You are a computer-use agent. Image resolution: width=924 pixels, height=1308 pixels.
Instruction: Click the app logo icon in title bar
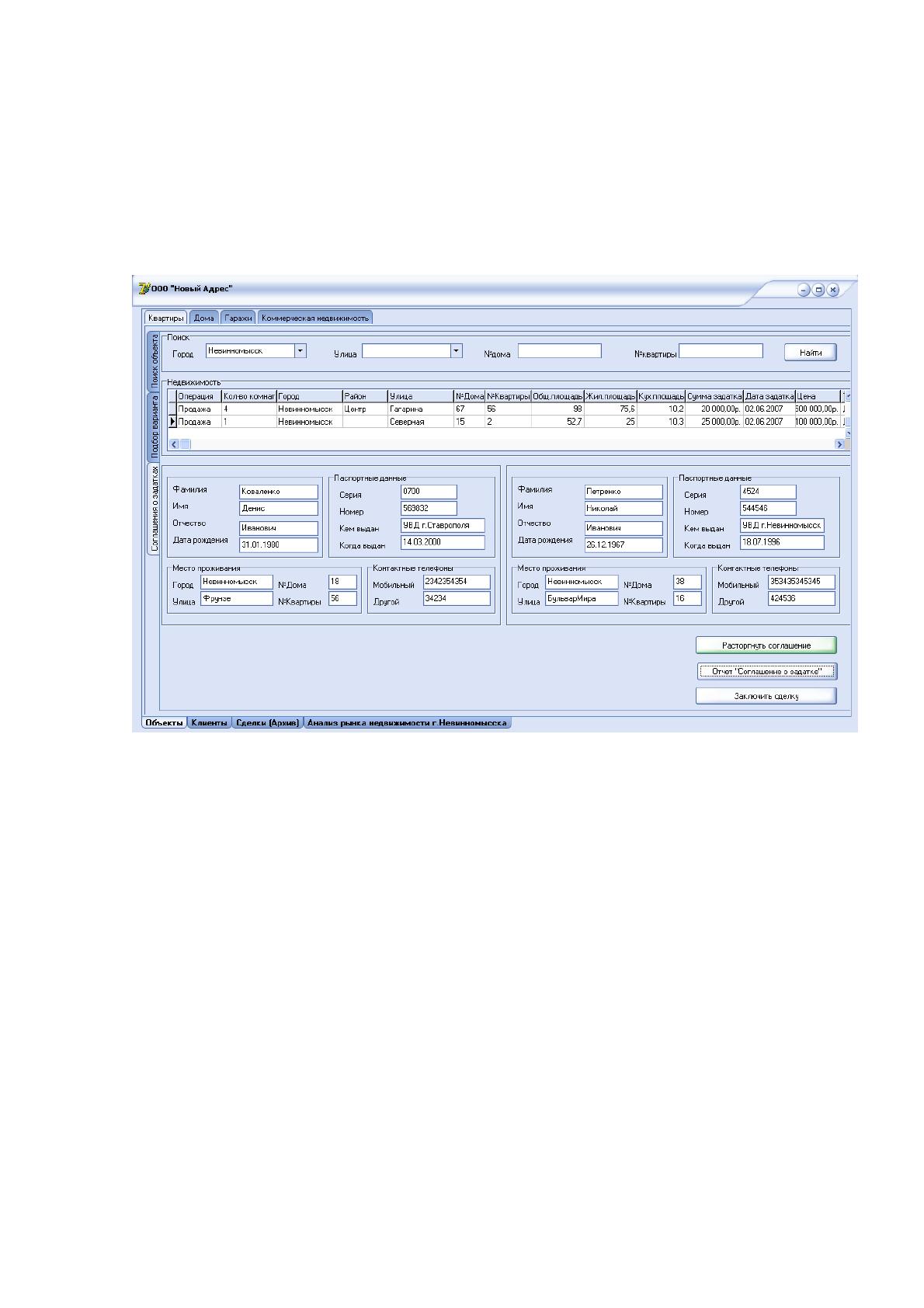(x=143, y=289)
